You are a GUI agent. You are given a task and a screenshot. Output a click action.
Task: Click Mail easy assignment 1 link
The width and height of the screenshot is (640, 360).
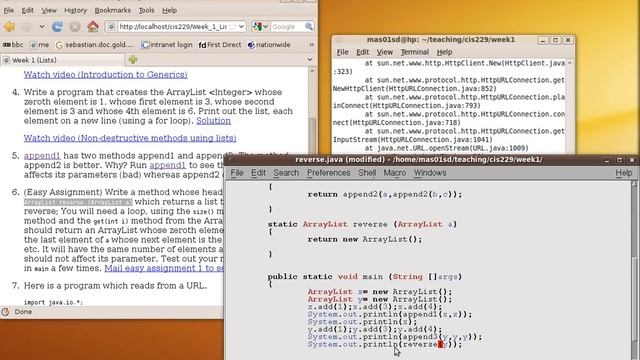click(x=164, y=268)
